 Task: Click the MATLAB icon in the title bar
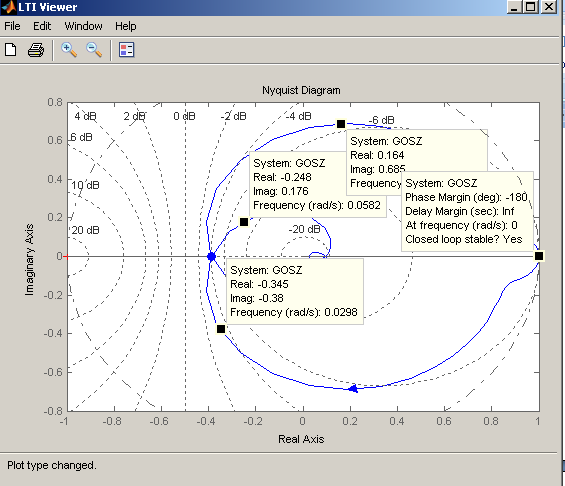pyautogui.click(x=8, y=7)
